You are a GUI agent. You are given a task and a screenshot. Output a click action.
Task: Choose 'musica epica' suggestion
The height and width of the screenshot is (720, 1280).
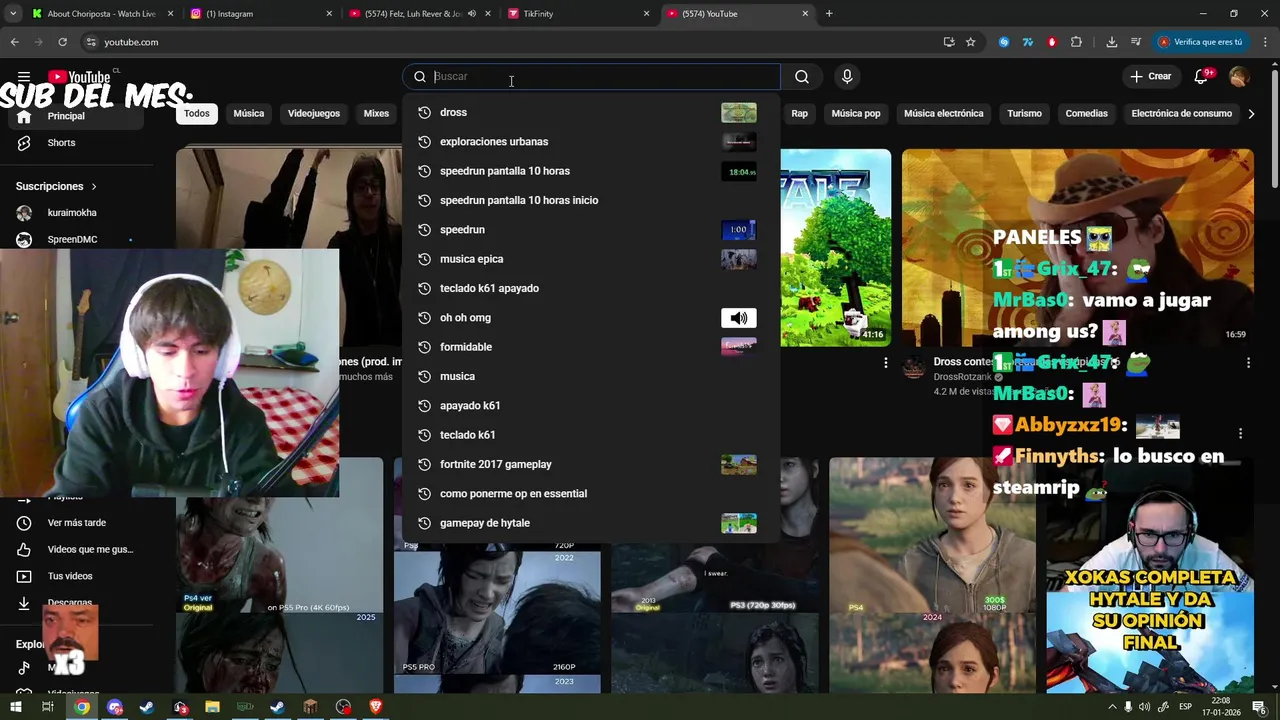[591, 259]
